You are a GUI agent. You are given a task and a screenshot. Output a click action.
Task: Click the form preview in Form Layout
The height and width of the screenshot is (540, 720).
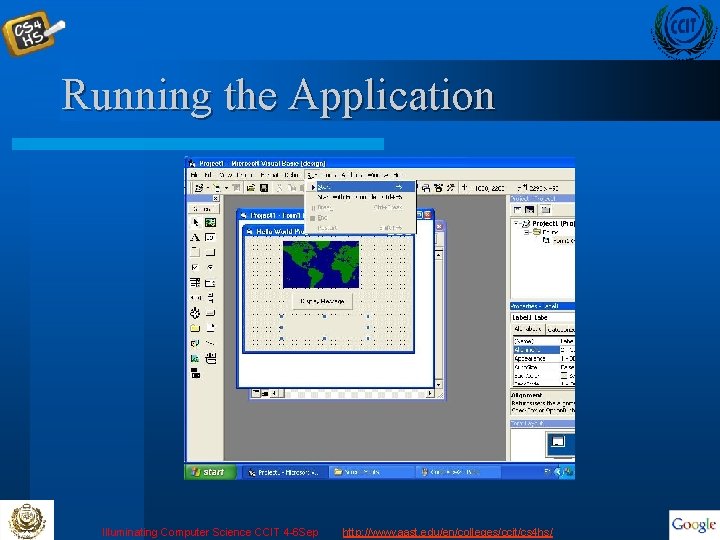(558, 442)
